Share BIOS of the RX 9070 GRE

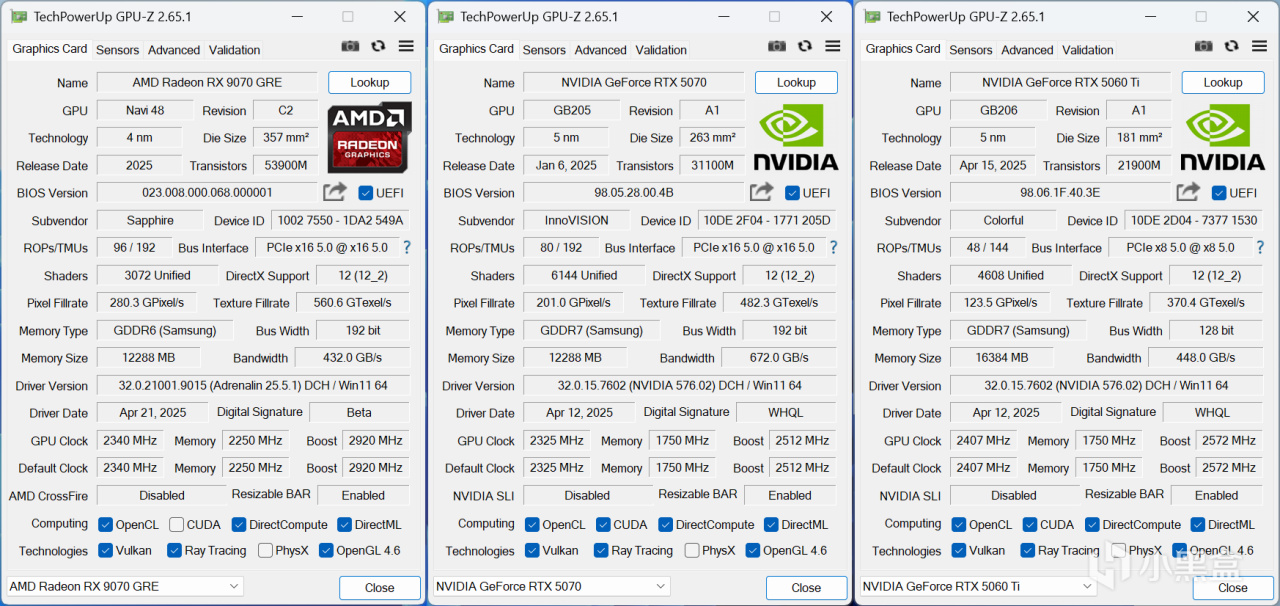335,192
